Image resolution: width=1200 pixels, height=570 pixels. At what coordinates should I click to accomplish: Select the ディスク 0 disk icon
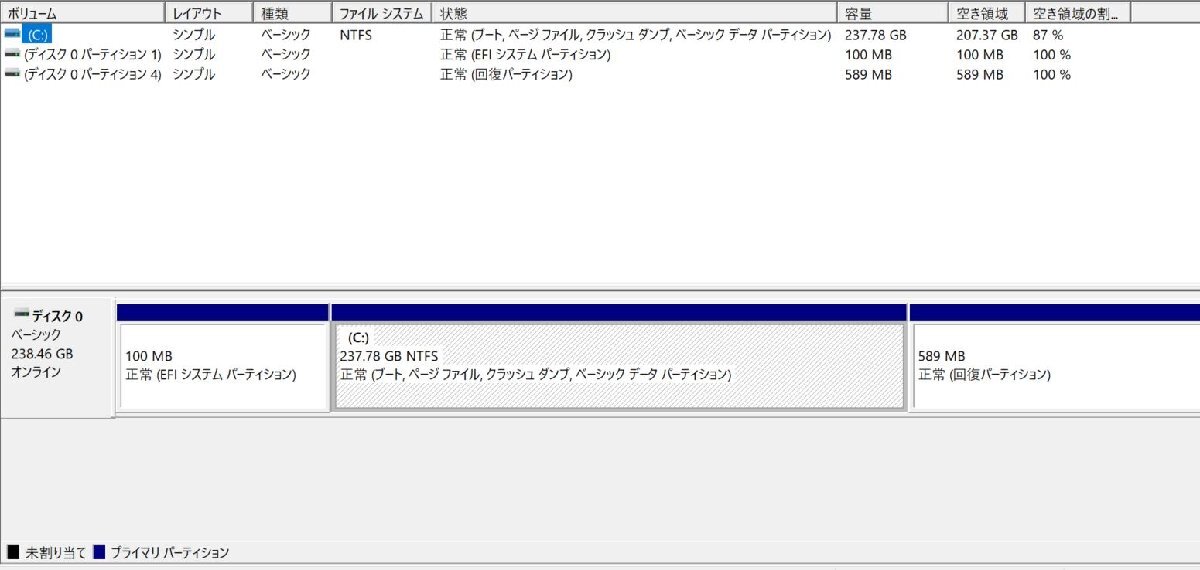pyautogui.click(x=21, y=315)
